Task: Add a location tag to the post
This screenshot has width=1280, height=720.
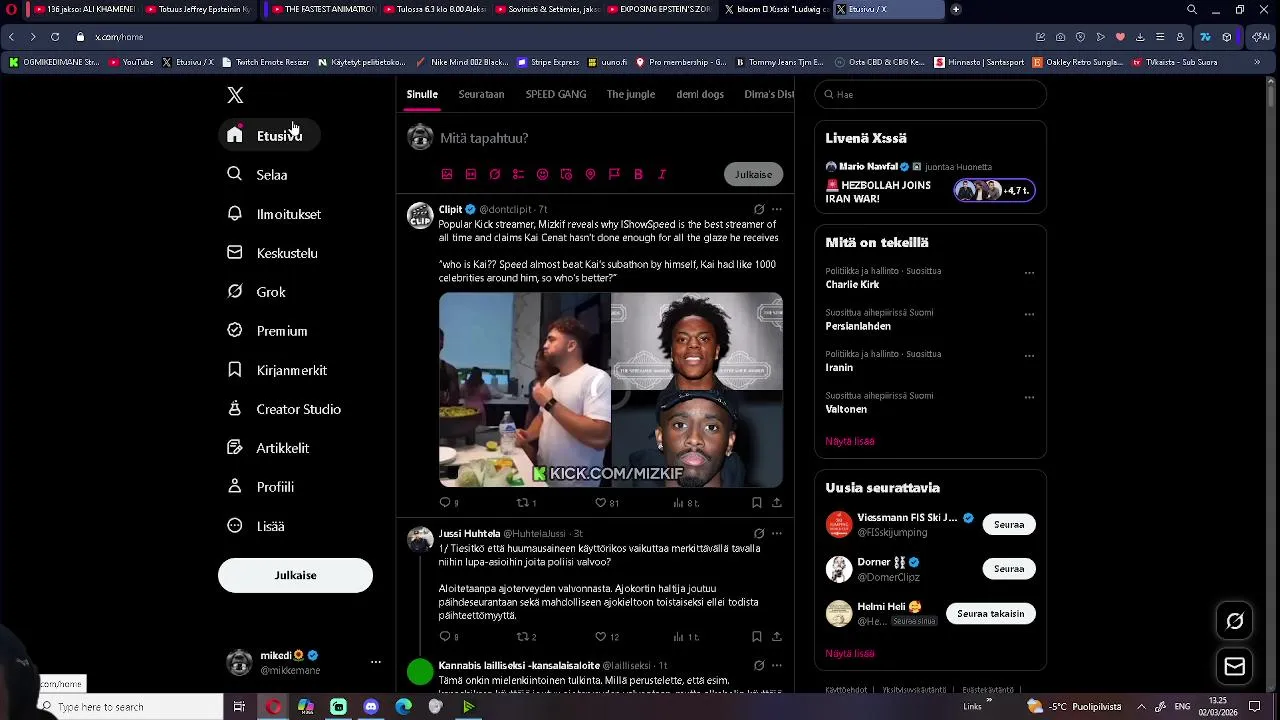Action: [590, 174]
